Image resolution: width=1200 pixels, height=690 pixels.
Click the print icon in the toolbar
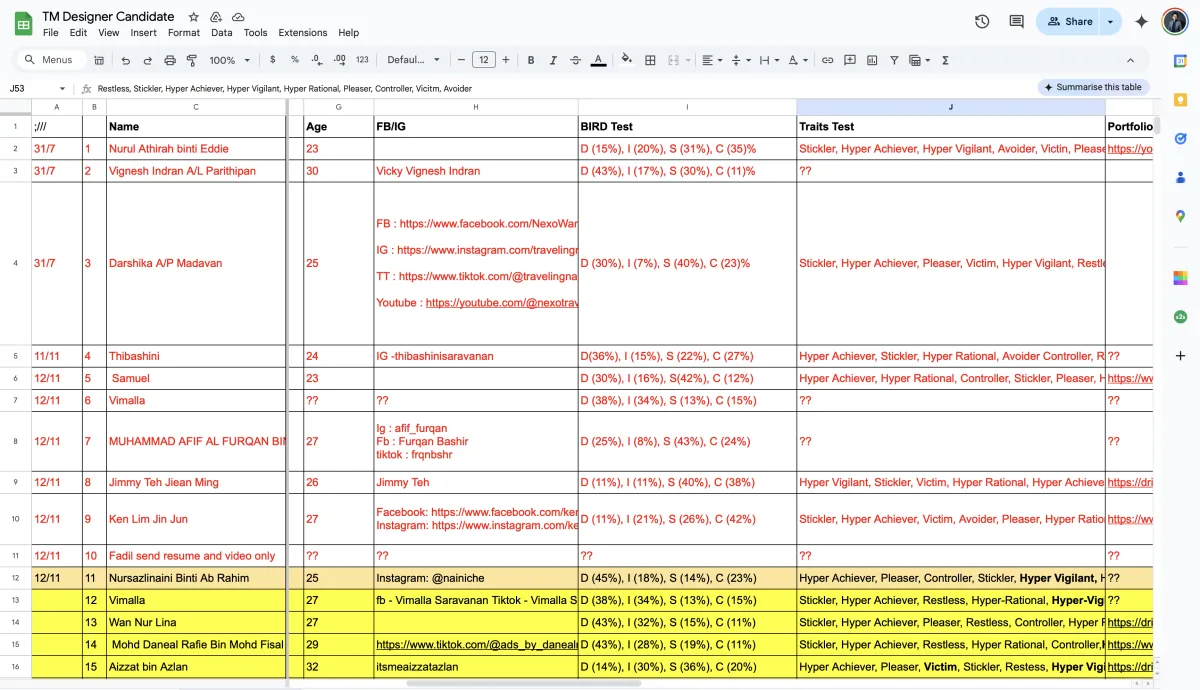170,60
